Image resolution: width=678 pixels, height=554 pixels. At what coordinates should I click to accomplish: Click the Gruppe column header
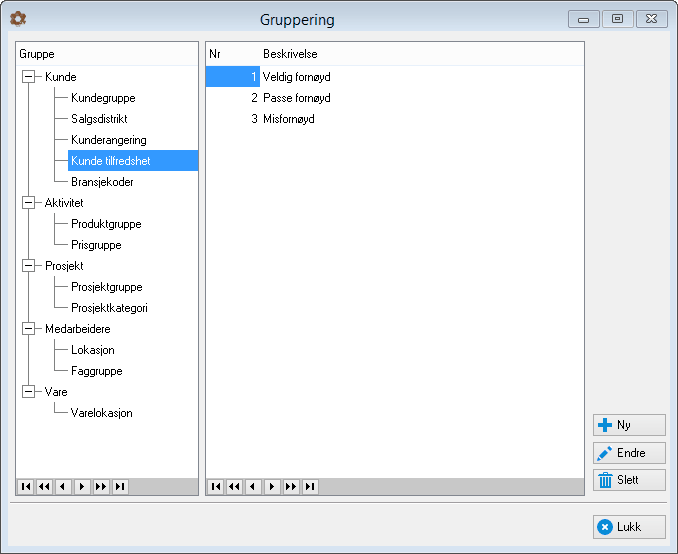click(x=107, y=54)
